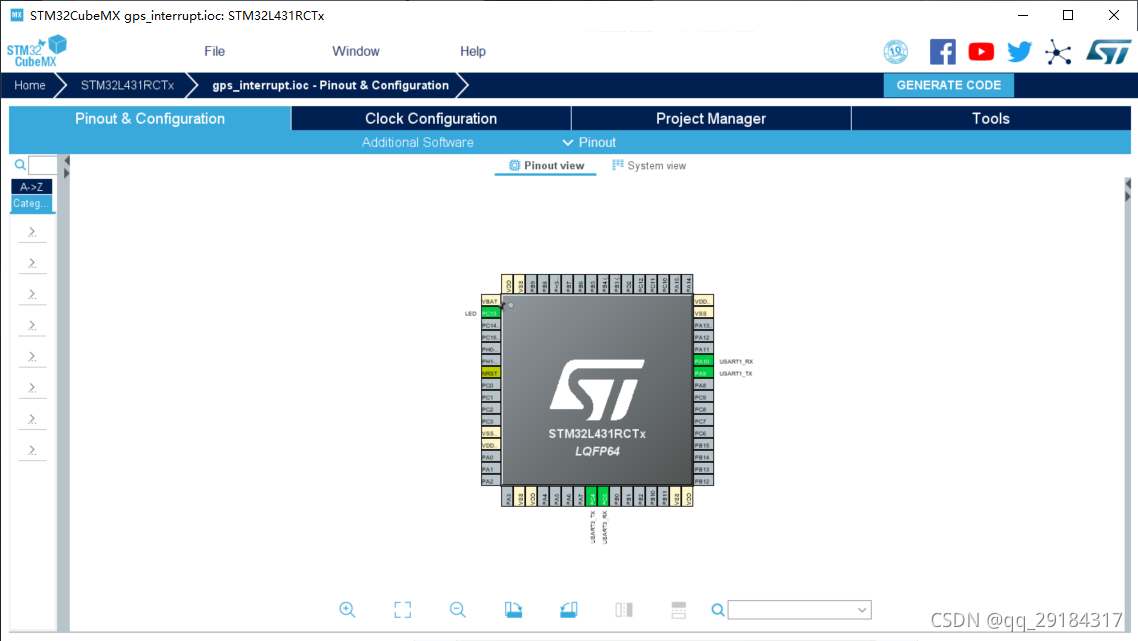Click the Pinout view chip icon
This screenshot has width=1138, height=641.
click(515, 166)
